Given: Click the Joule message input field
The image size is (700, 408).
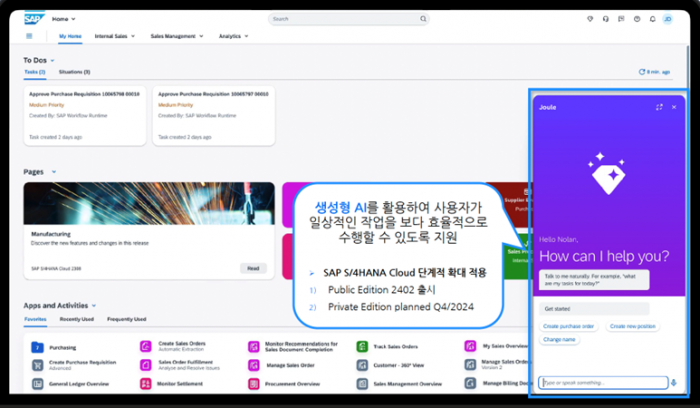Looking at the screenshot, I should click(603, 383).
